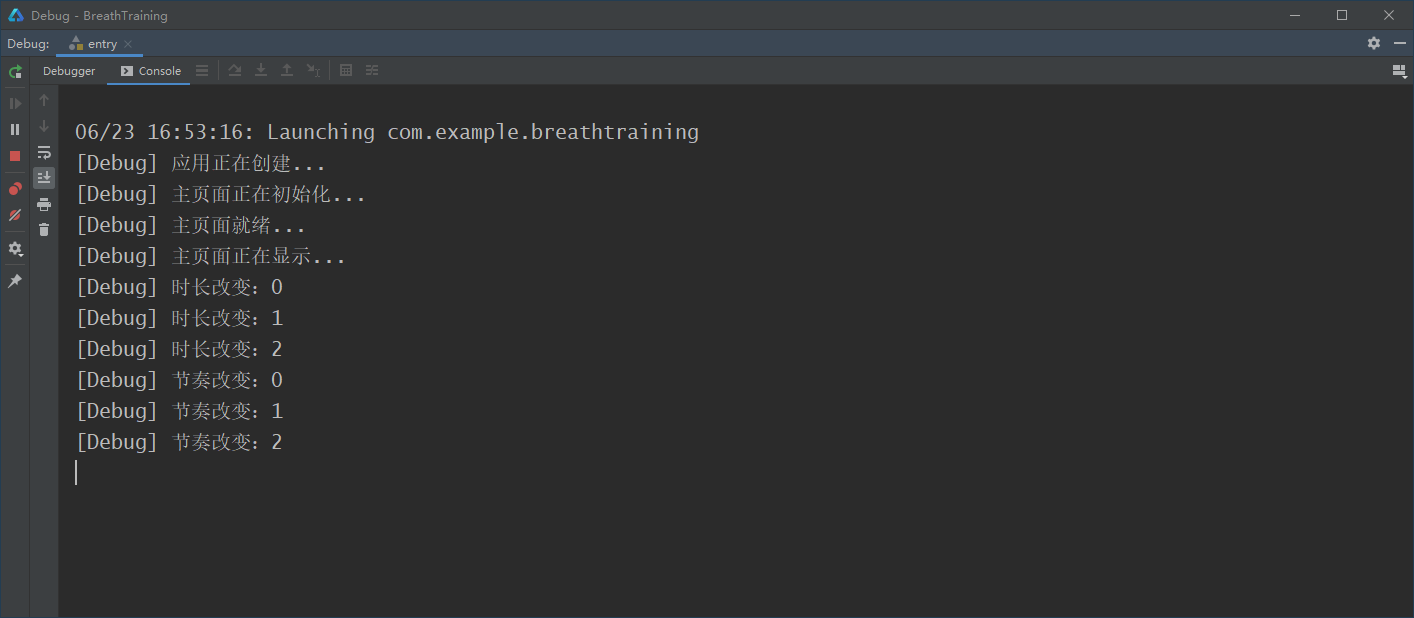Select the Console tab
Screen dimensions: 1414x618
click(x=150, y=71)
